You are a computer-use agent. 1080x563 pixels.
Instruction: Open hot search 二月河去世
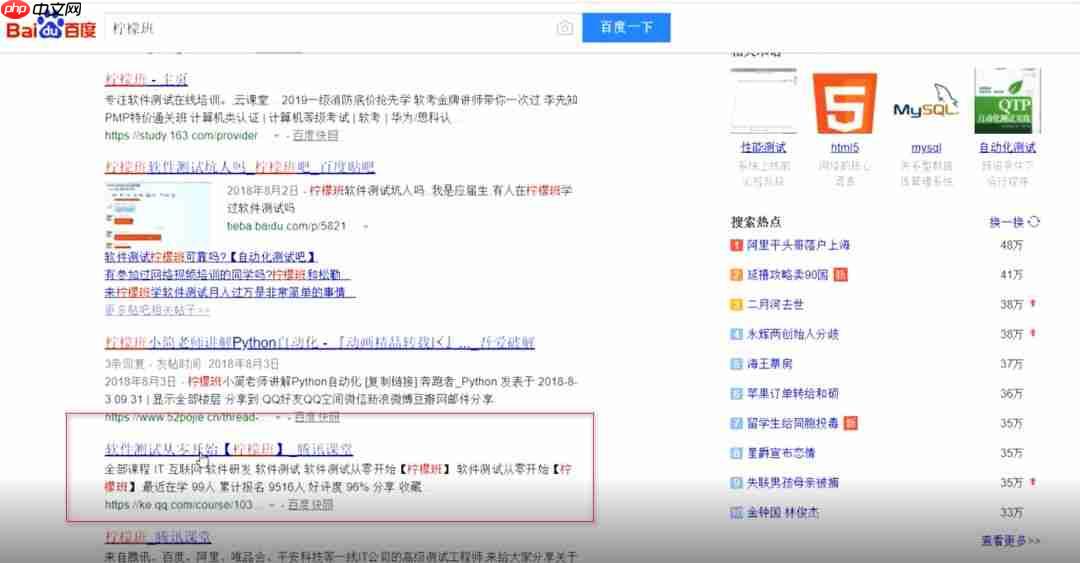[775, 304]
